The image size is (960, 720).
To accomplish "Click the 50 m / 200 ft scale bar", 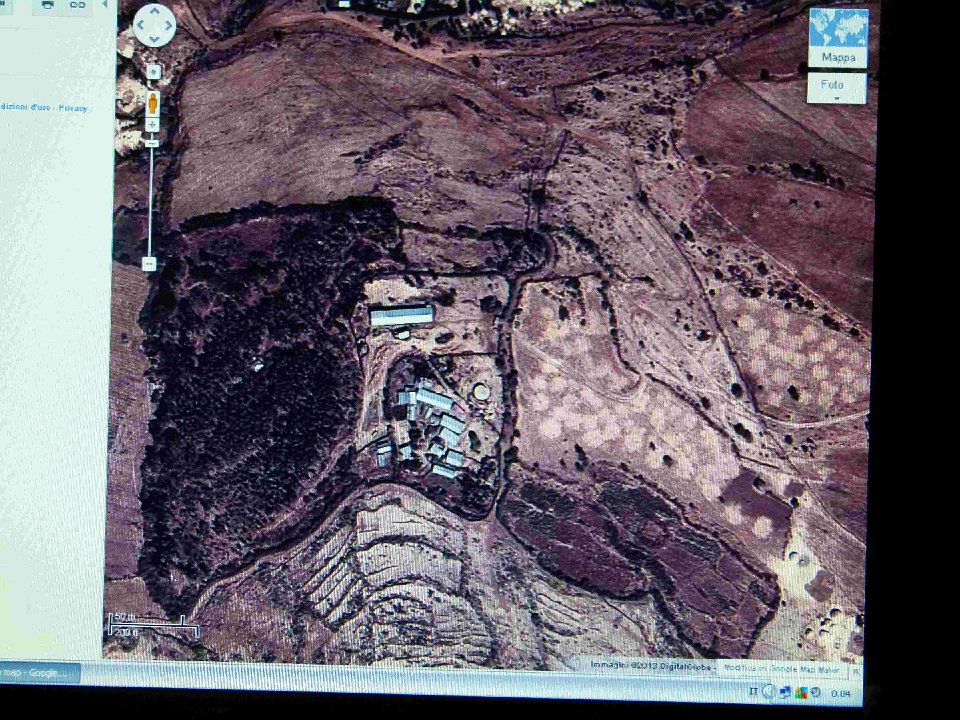I will 154,624.
